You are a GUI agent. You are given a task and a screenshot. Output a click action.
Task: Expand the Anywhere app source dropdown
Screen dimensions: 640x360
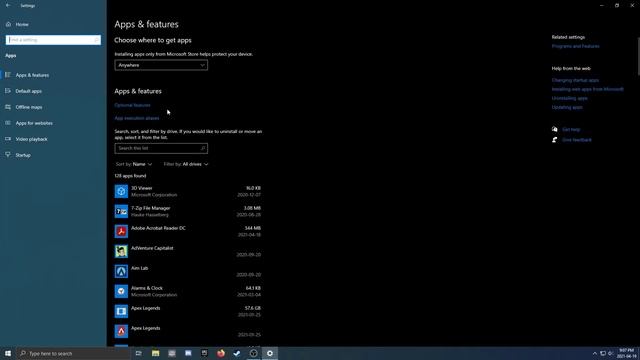[x=161, y=65]
